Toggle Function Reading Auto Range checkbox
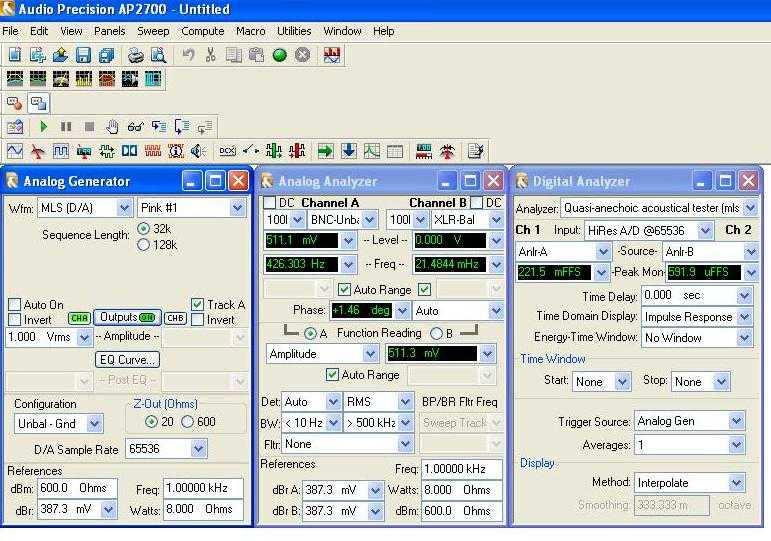The image size is (771, 541). pyautogui.click(x=332, y=375)
